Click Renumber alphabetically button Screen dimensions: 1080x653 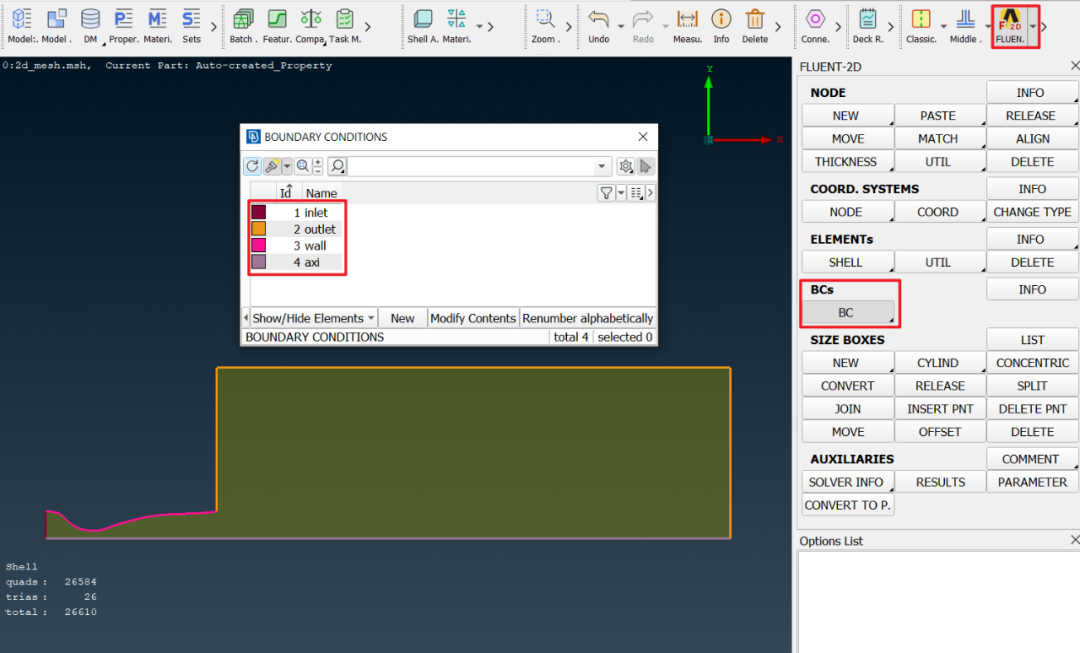tap(587, 318)
